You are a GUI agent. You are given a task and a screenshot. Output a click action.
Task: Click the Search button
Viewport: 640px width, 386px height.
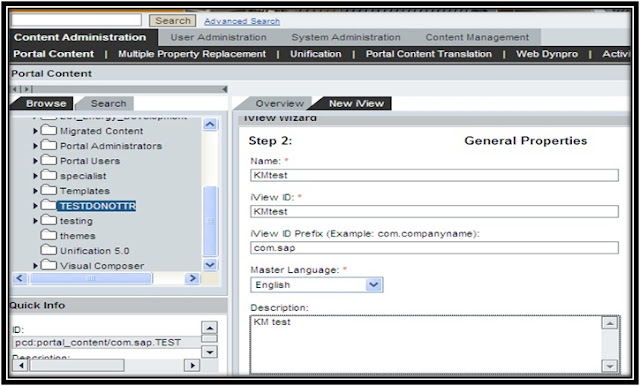coord(172,20)
